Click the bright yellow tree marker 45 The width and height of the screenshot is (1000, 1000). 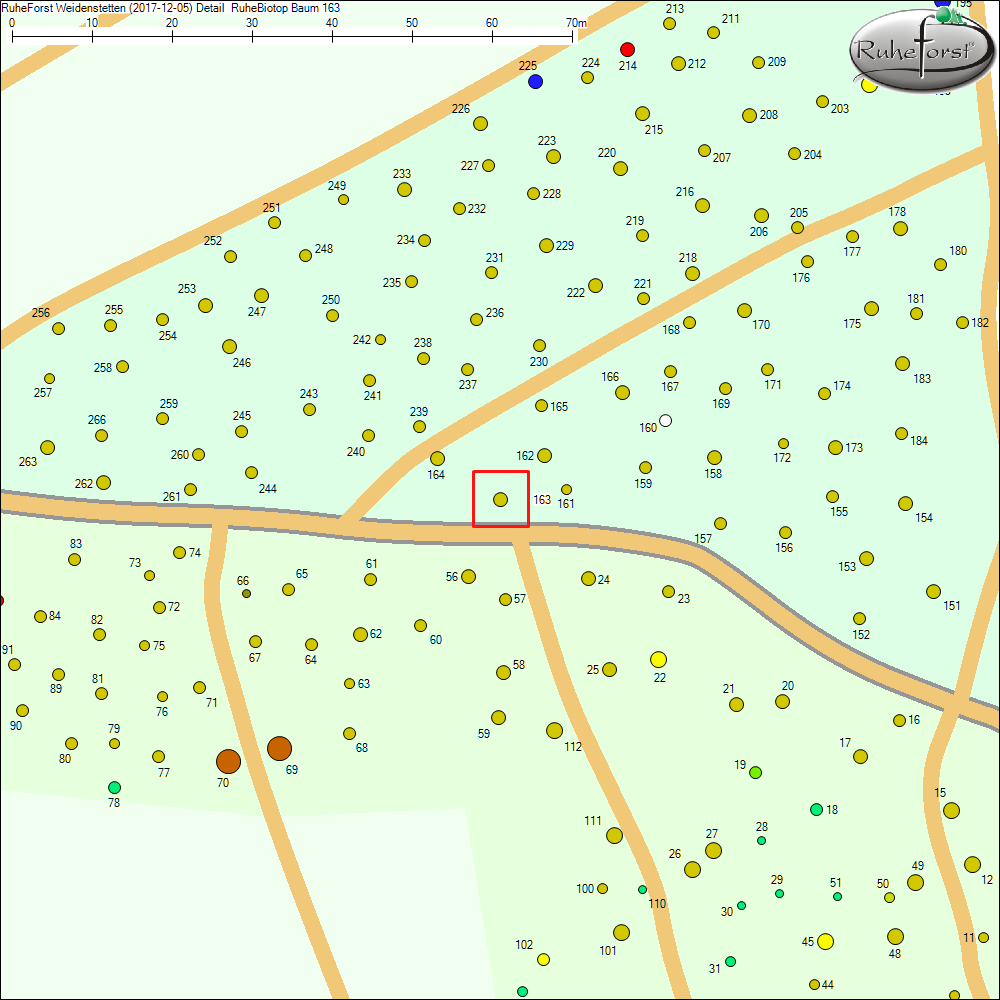(x=825, y=941)
